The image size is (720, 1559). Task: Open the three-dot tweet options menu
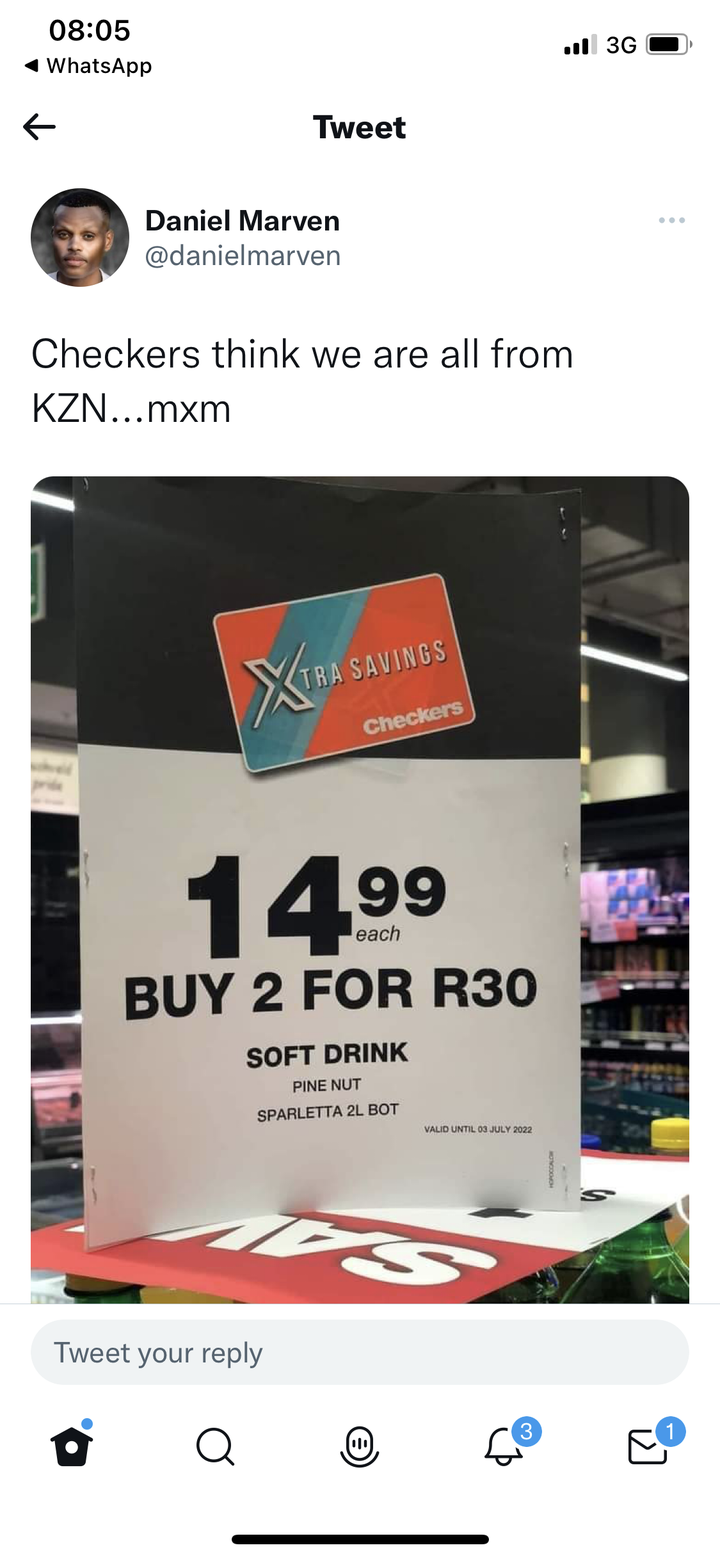point(672,220)
